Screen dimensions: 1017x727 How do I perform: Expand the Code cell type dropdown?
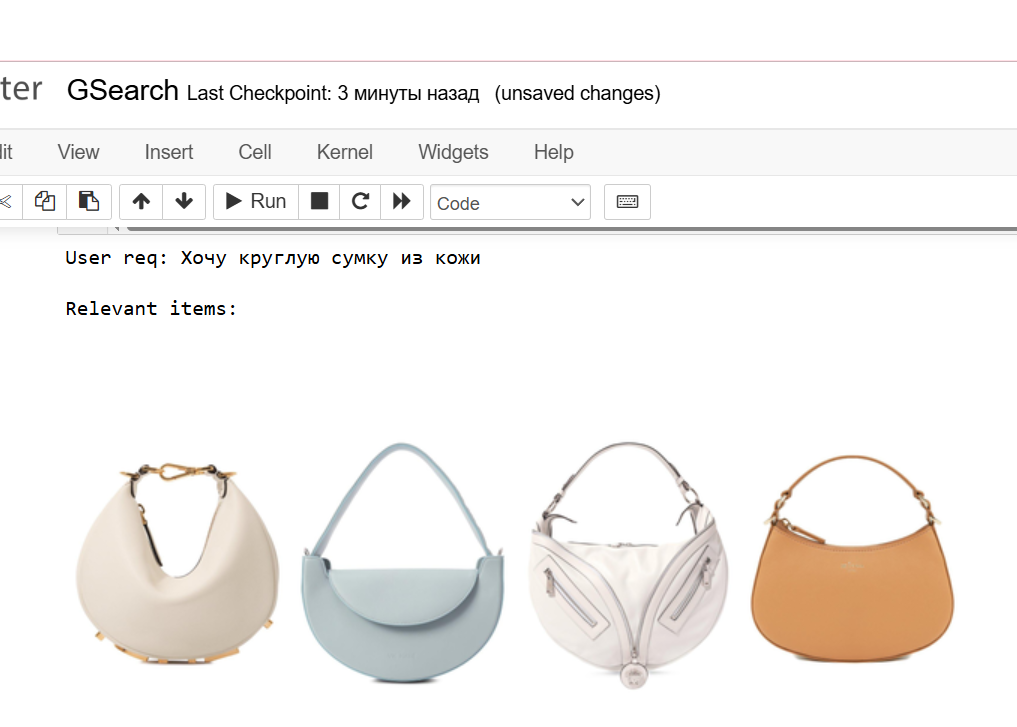pyautogui.click(x=510, y=202)
